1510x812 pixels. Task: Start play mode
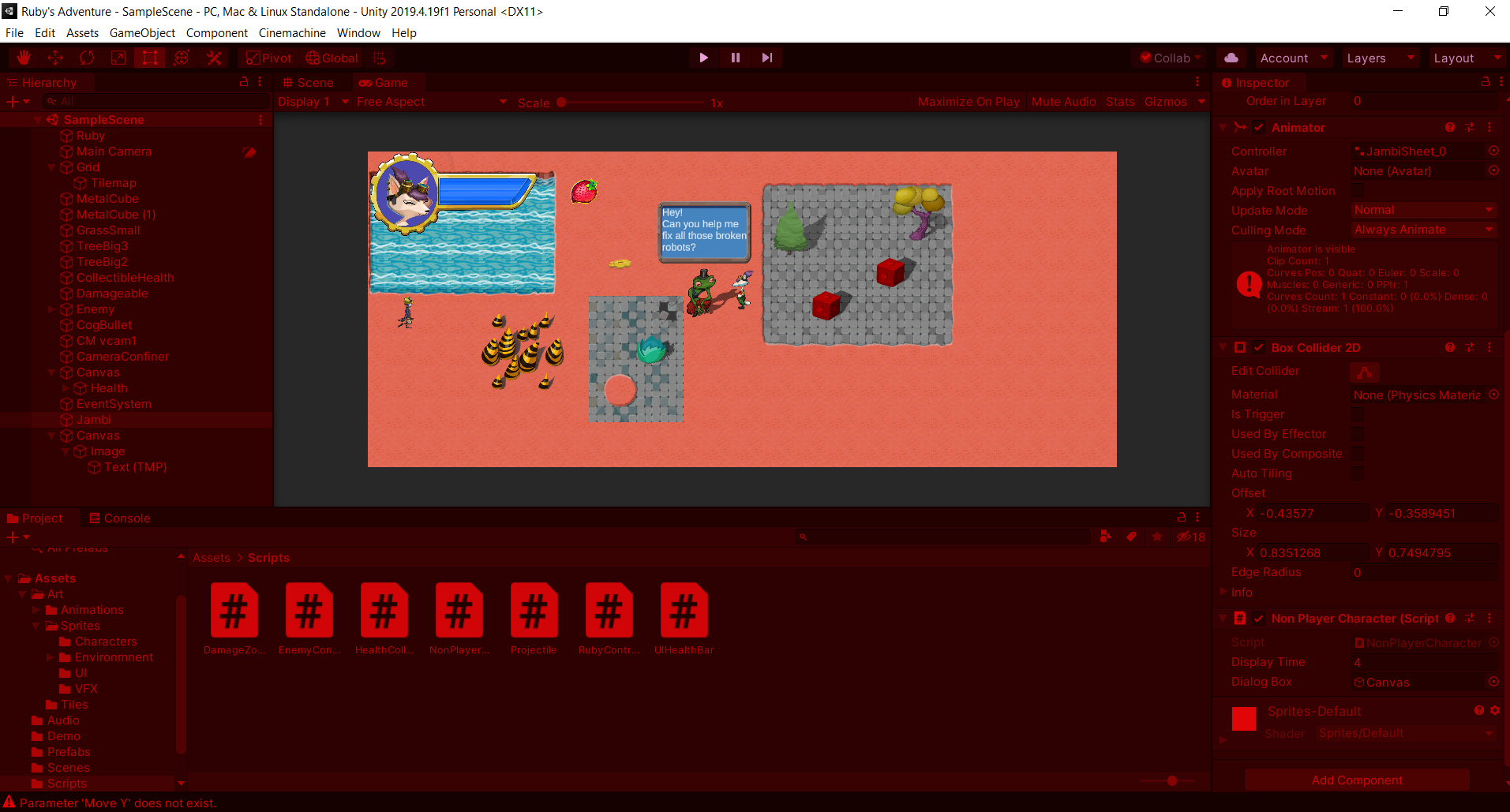click(x=703, y=58)
